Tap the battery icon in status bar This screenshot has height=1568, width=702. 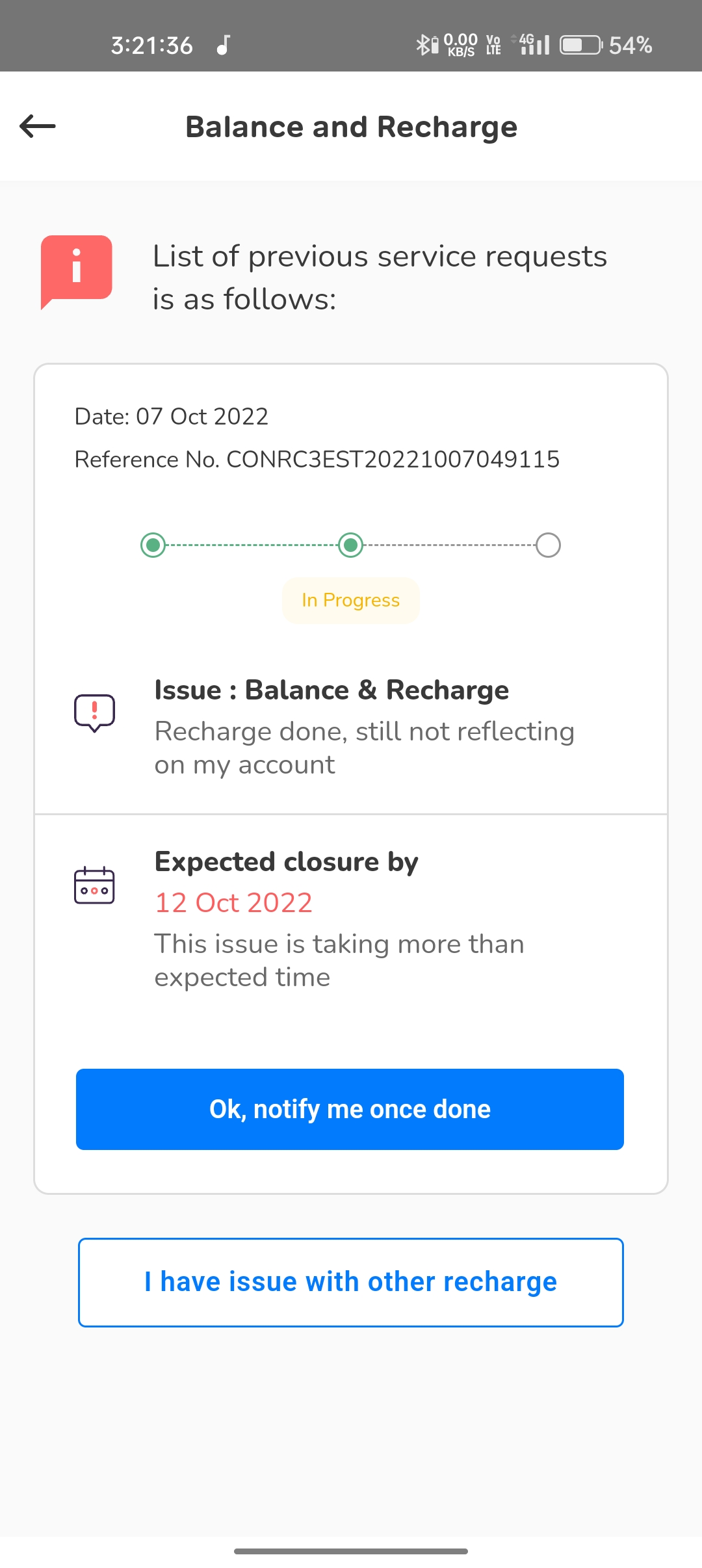click(581, 45)
